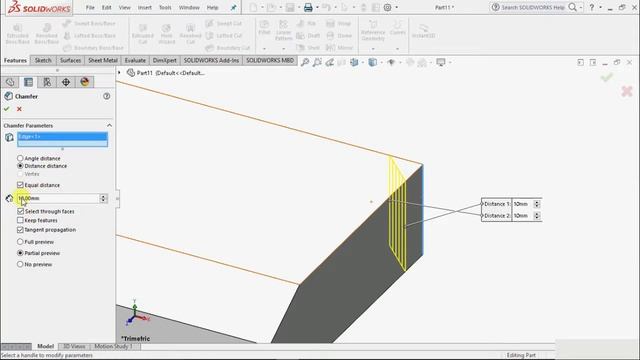Toggle Select through faces checkbox
The width and height of the screenshot is (640, 360).
(x=20, y=211)
